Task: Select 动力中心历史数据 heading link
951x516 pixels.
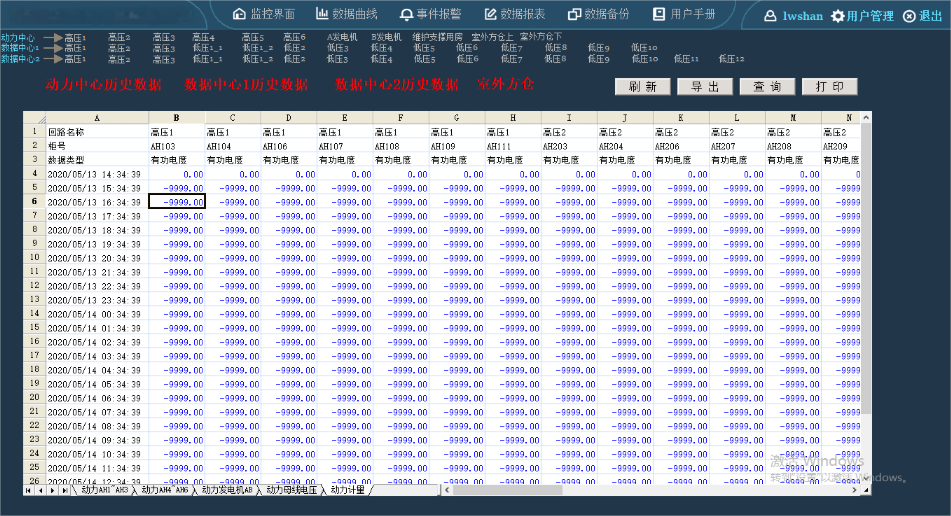Action: pos(103,84)
